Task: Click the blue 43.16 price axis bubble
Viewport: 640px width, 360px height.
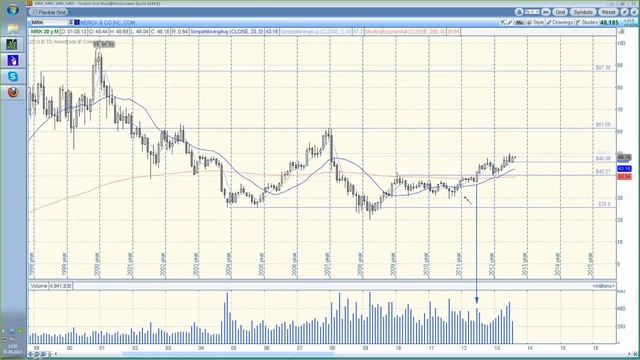Action: (624, 169)
